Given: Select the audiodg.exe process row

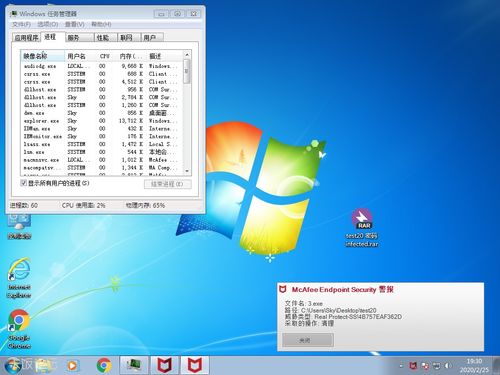Looking at the screenshot, I should coord(102,66).
